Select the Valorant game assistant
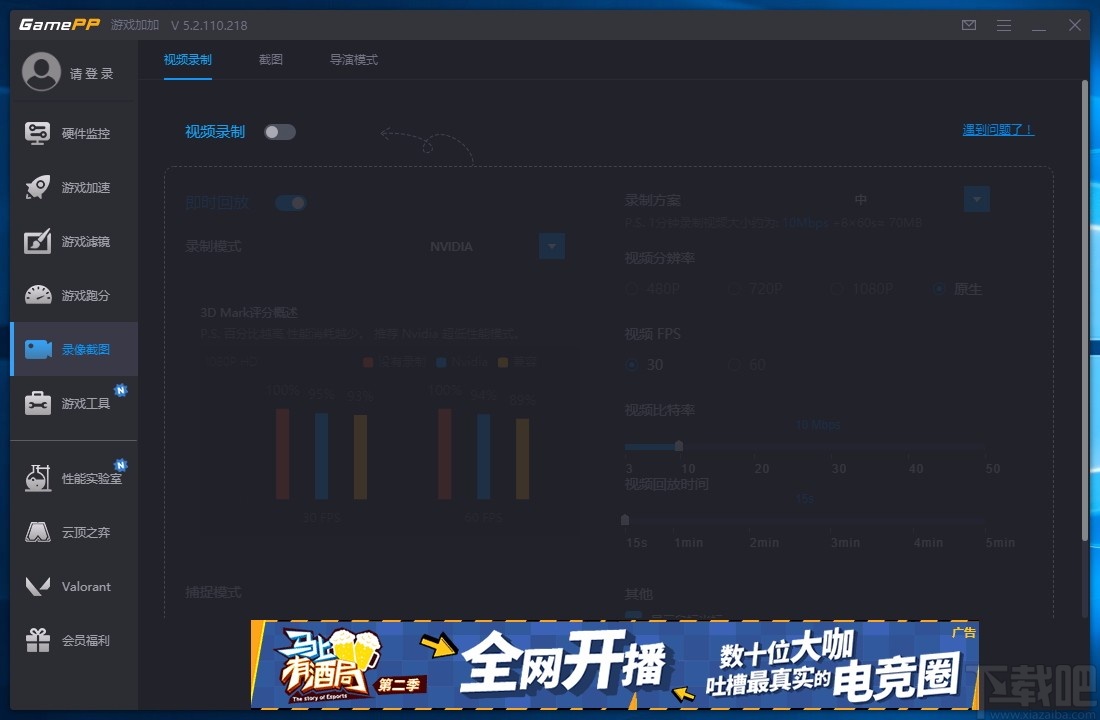The height and width of the screenshot is (720, 1100). click(x=64, y=586)
